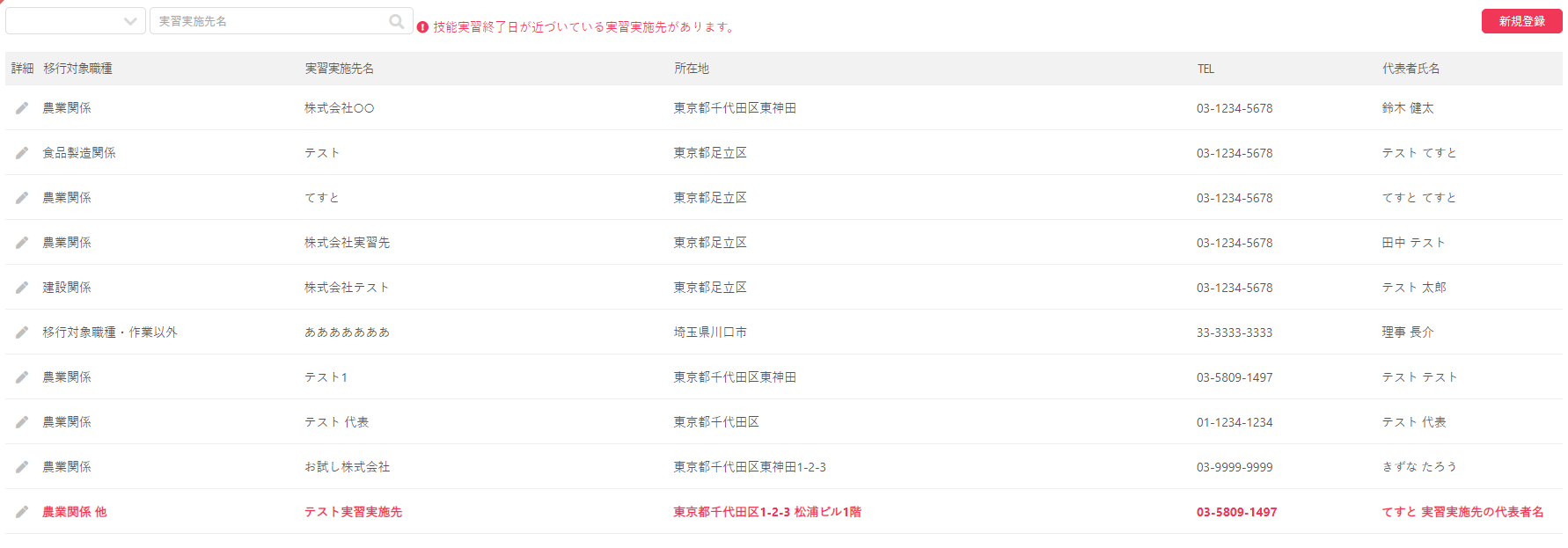Click the edit pencil for 株式会社〇〇
The image size is (1568, 548).
pos(22,108)
